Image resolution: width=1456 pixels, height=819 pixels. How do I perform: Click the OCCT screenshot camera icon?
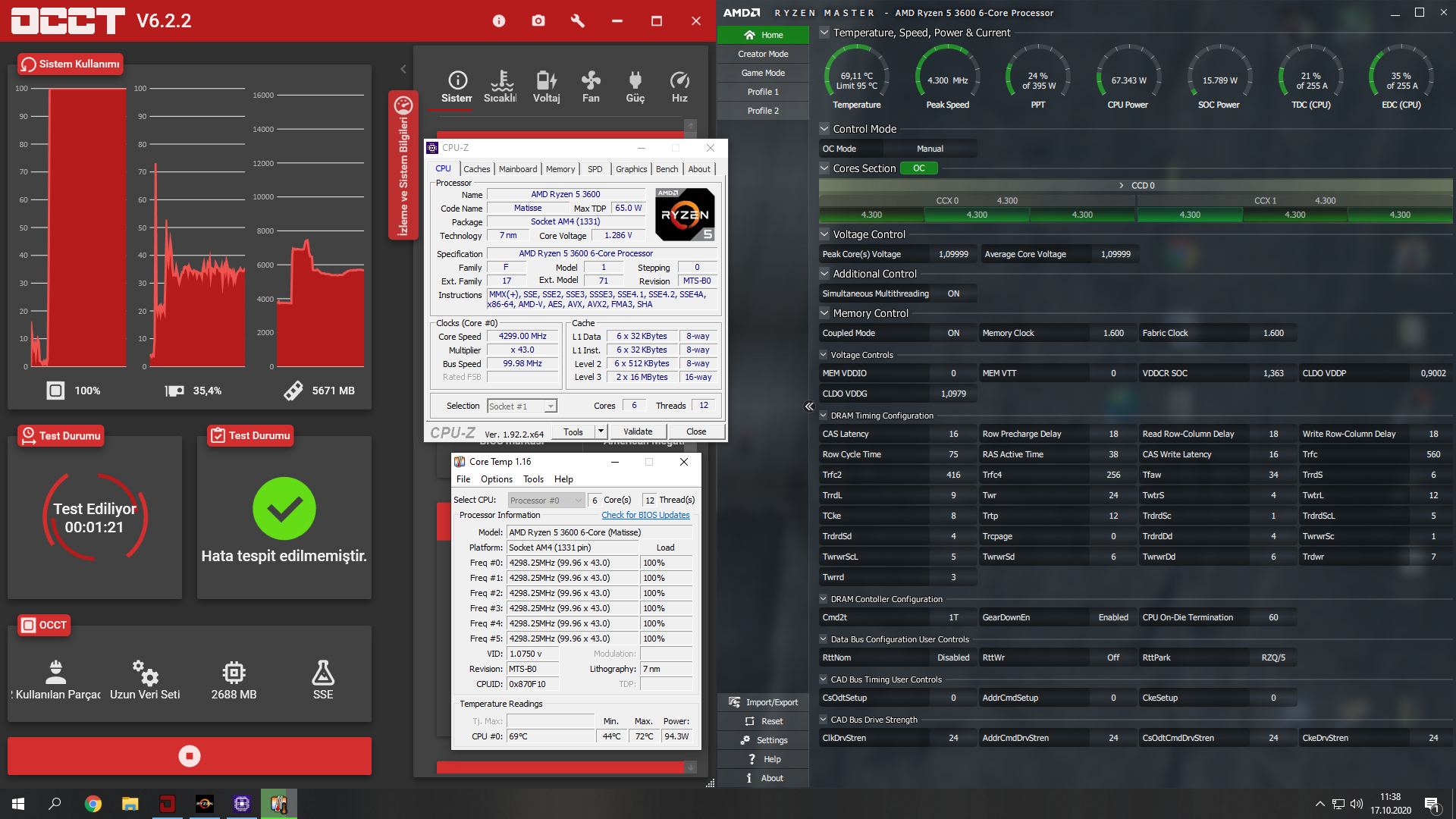(x=538, y=21)
